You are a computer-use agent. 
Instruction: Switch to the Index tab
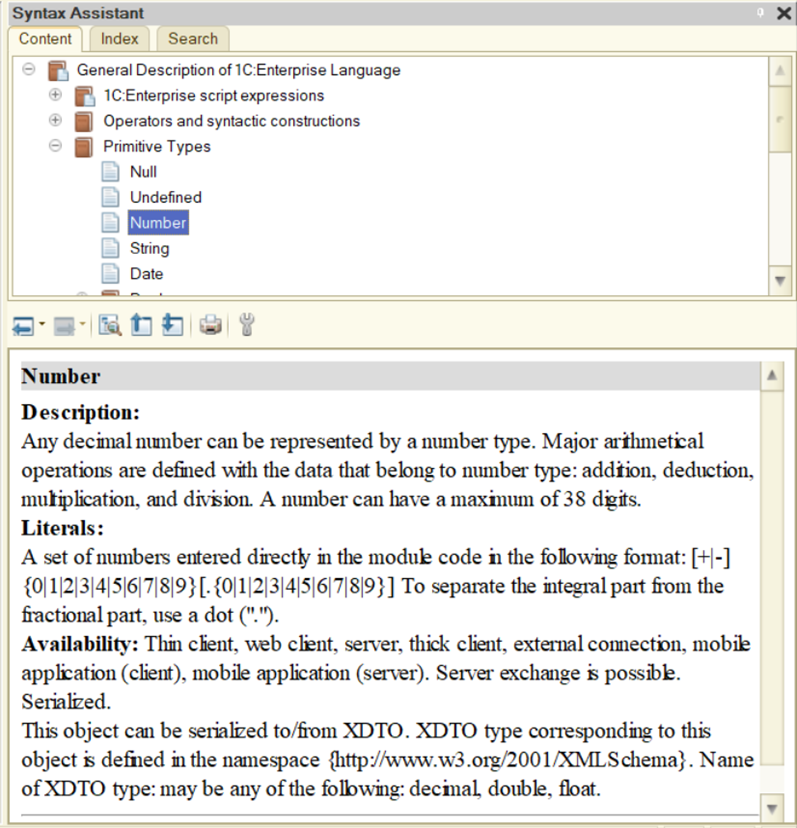coord(119,39)
